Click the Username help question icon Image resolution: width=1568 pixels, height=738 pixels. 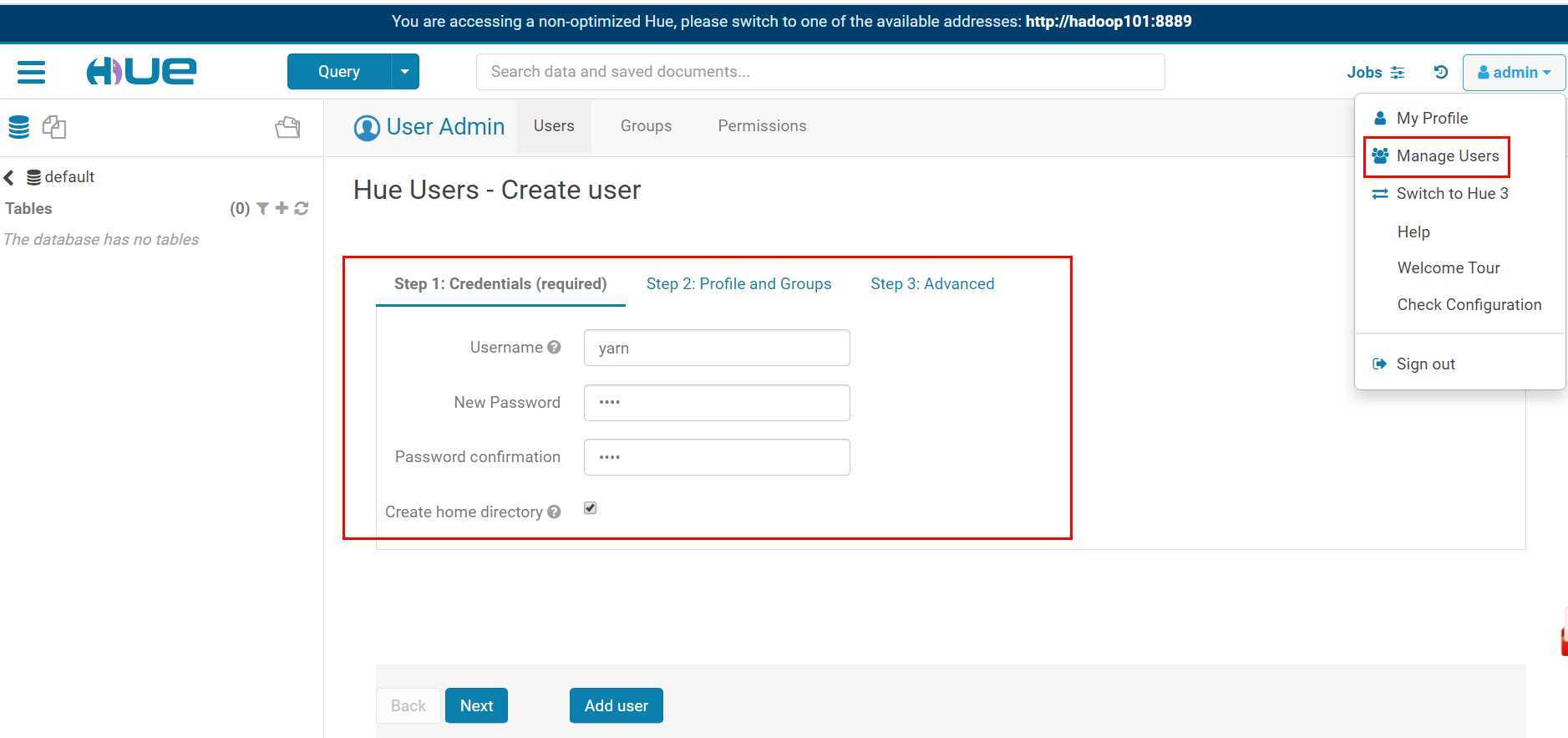point(554,348)
